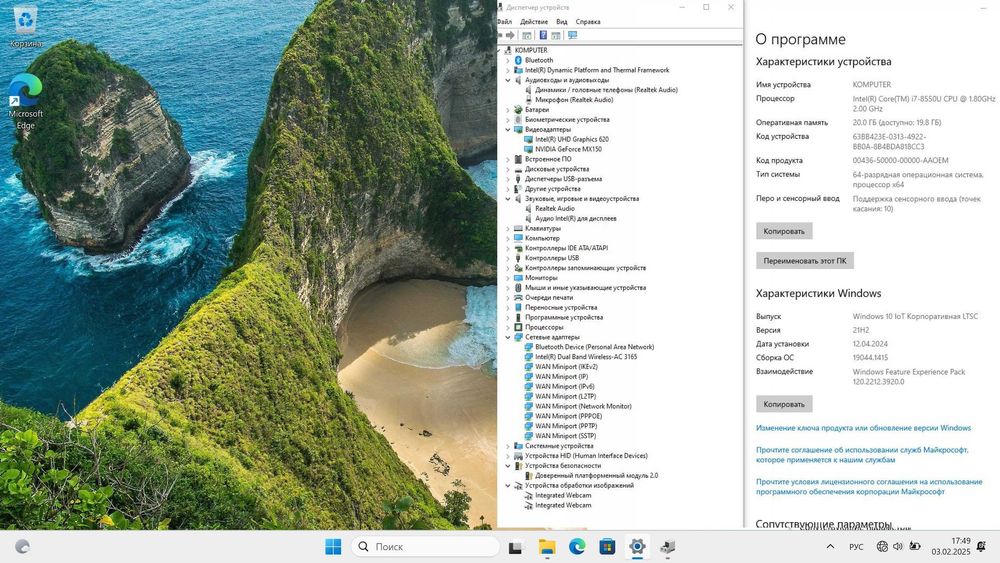This screenshot has width=1000, height=563.
Task: Click the forward arrow toolbar icon
Action: (510, 36)
